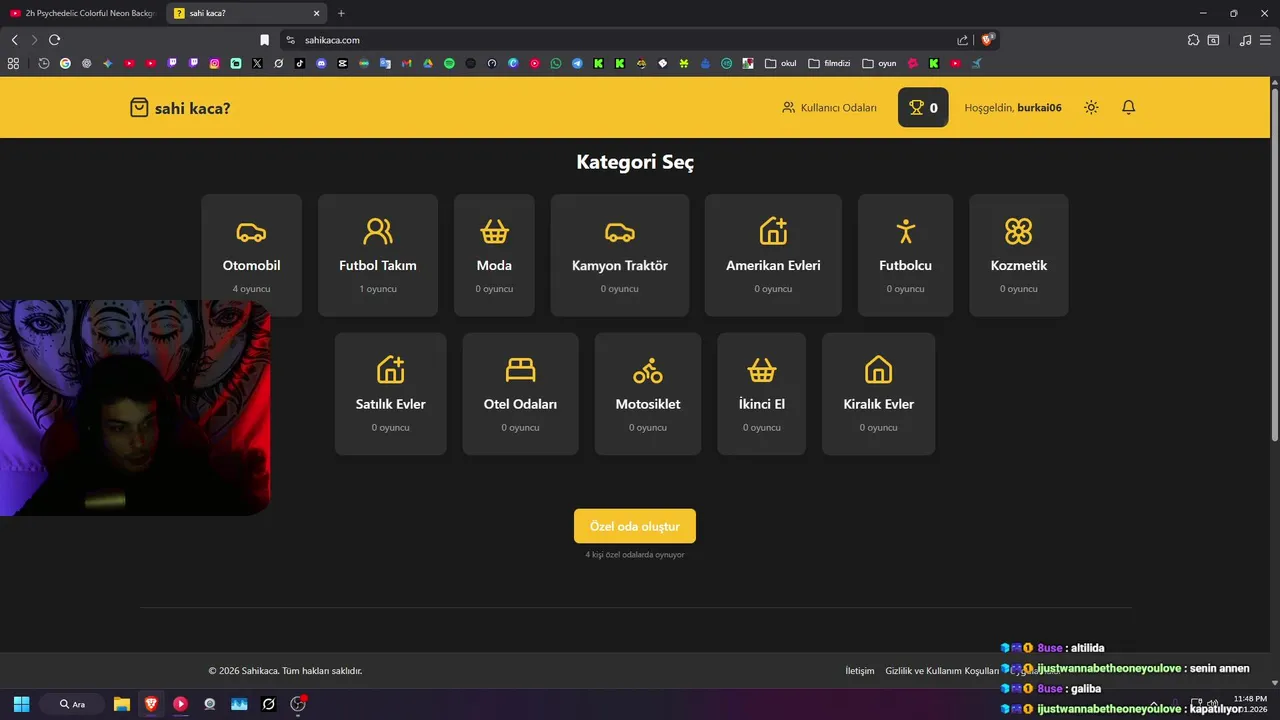
Task: Click the sahi kaca? shopping bag logo
Action: click(x=139, y=107)
